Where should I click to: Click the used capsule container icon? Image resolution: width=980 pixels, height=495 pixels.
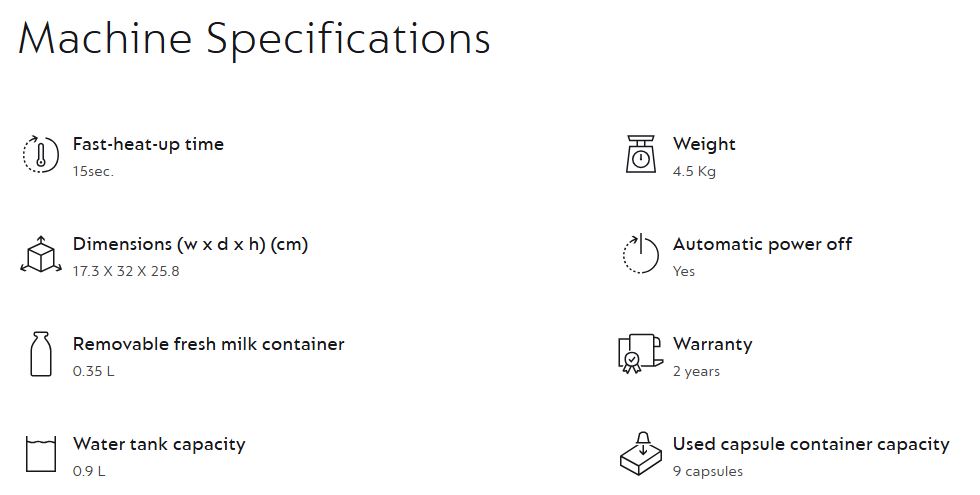640,453
